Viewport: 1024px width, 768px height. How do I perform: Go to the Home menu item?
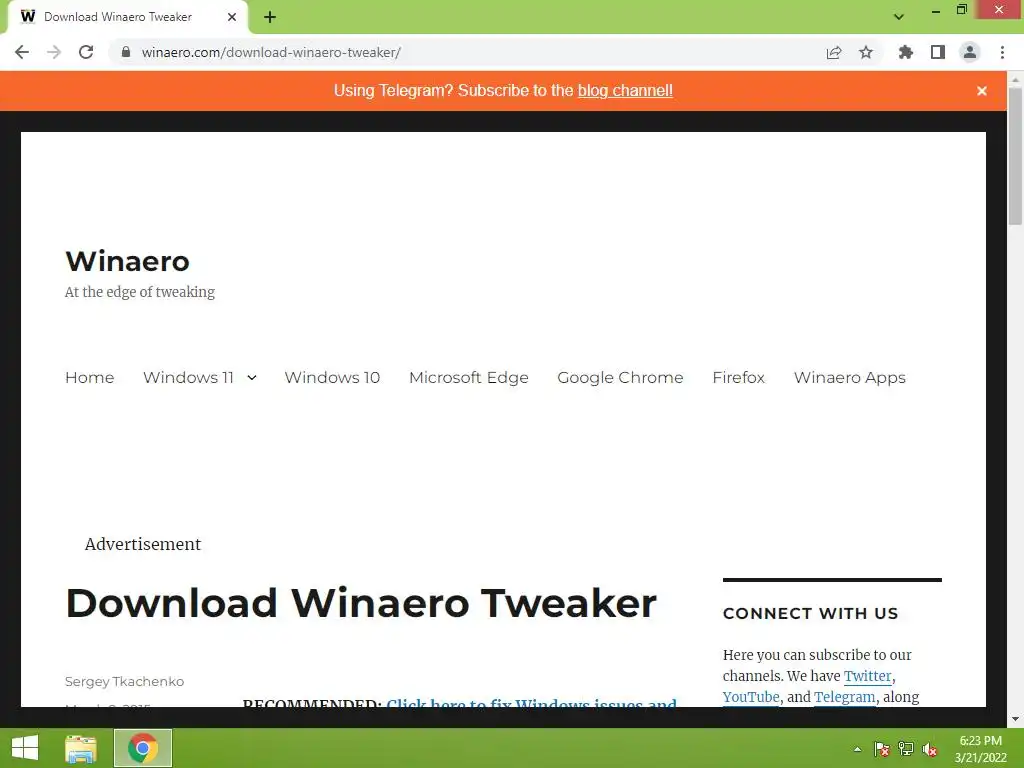tap(89, 377)
